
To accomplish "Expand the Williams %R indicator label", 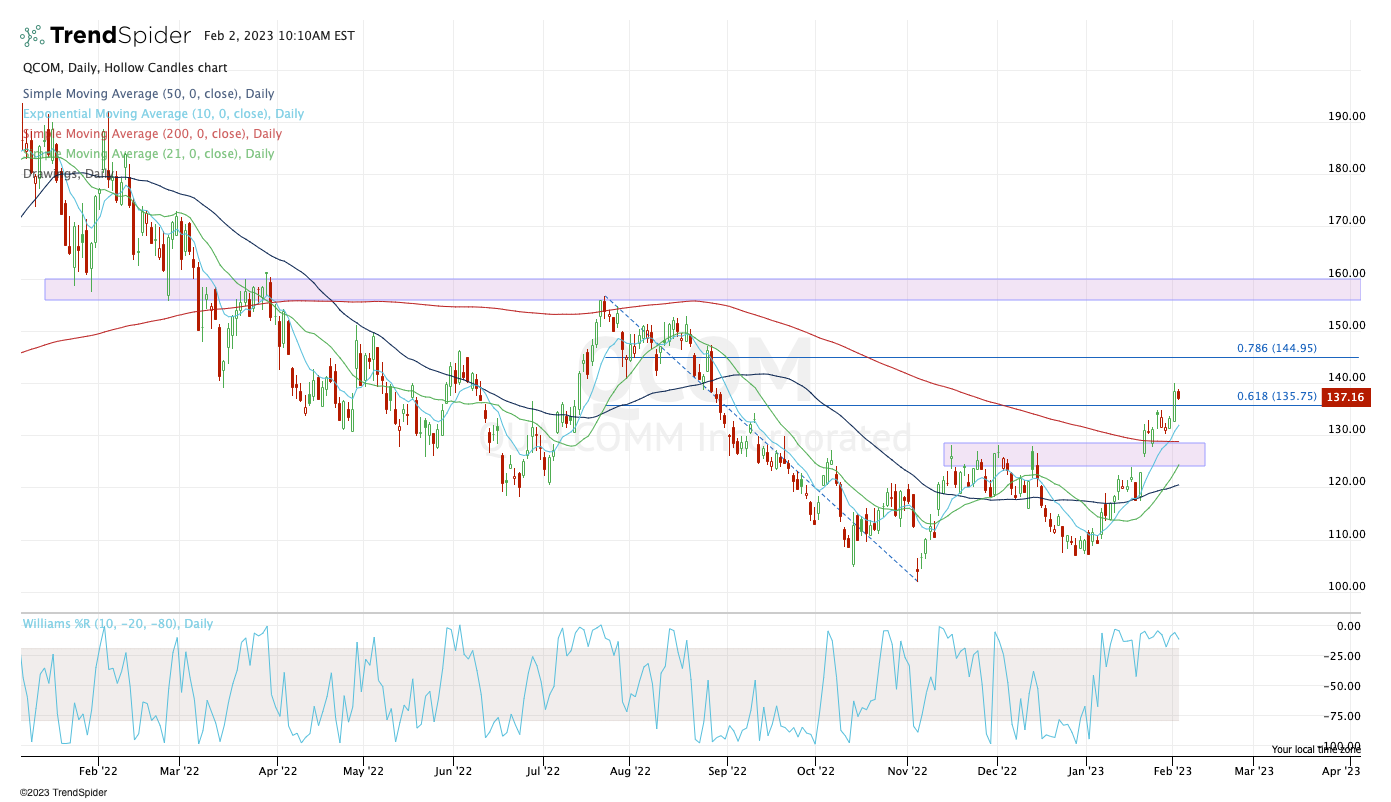I will coord(117,624).
